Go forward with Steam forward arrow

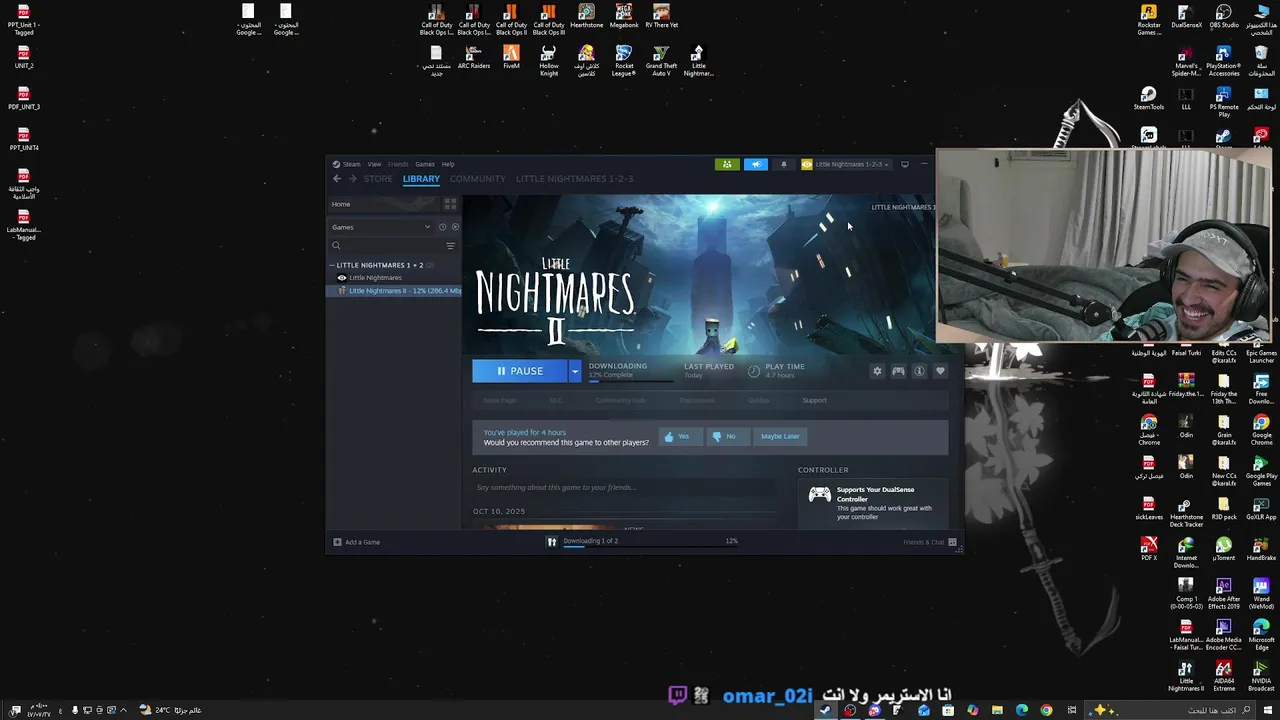[353, 179]
